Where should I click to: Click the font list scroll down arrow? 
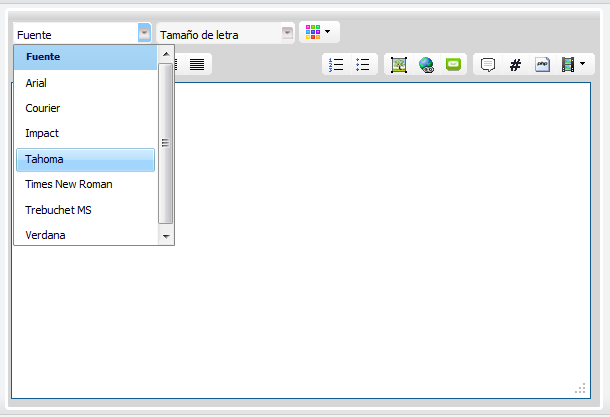coord(166,236)
